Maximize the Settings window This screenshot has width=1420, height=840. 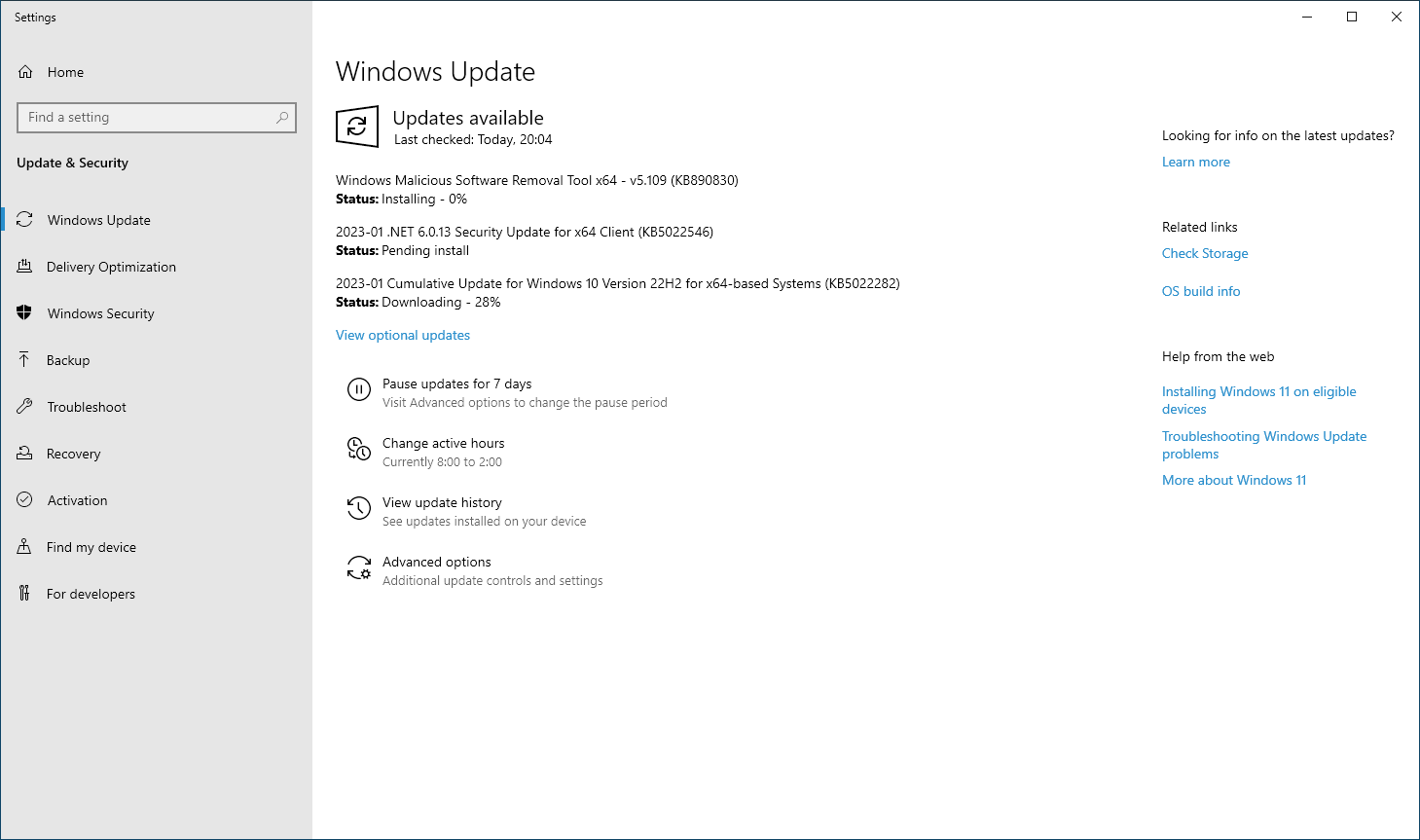click(1352, 17)
